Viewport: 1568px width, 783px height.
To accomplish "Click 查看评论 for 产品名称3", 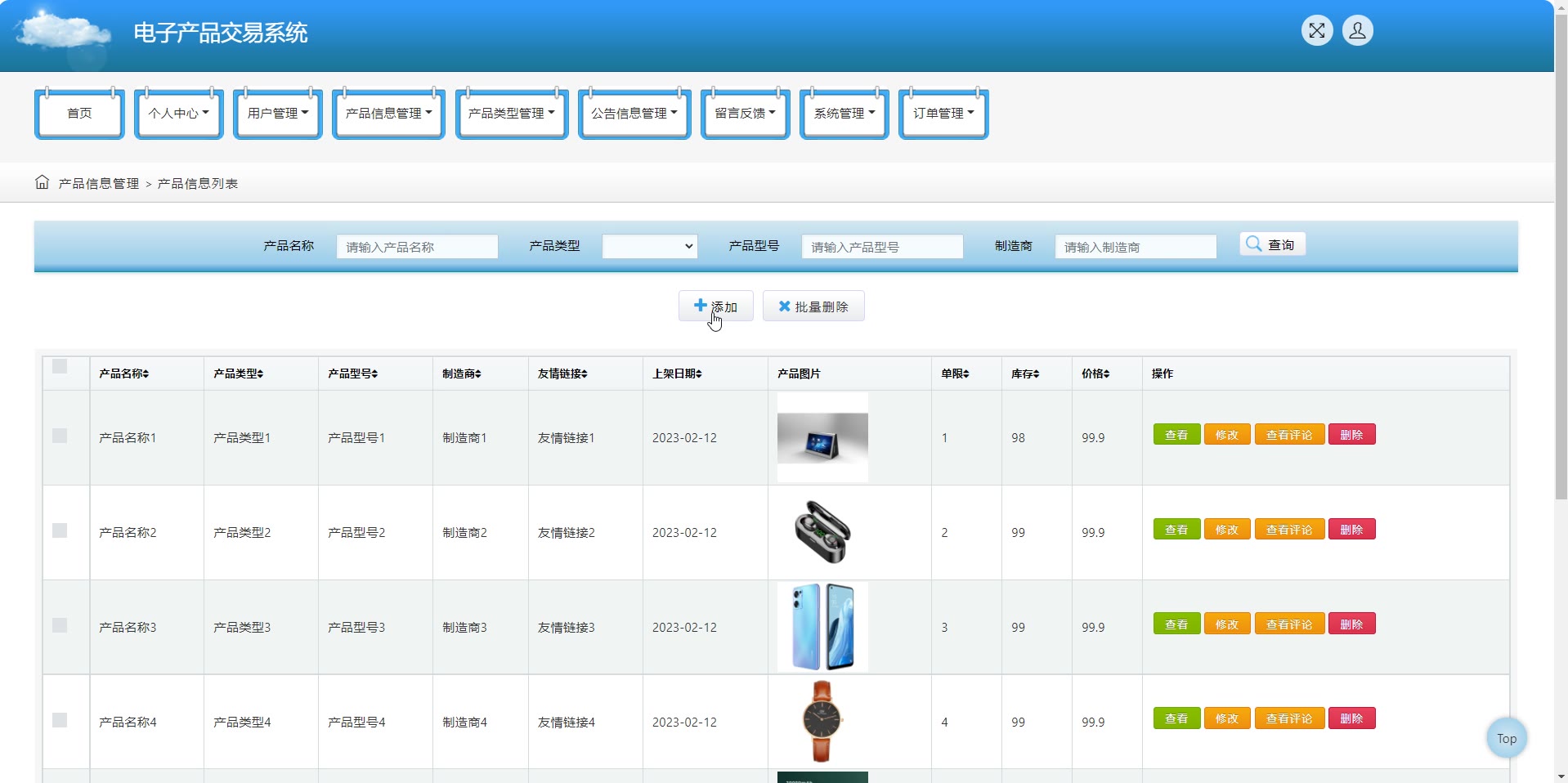I will 1289,624.
